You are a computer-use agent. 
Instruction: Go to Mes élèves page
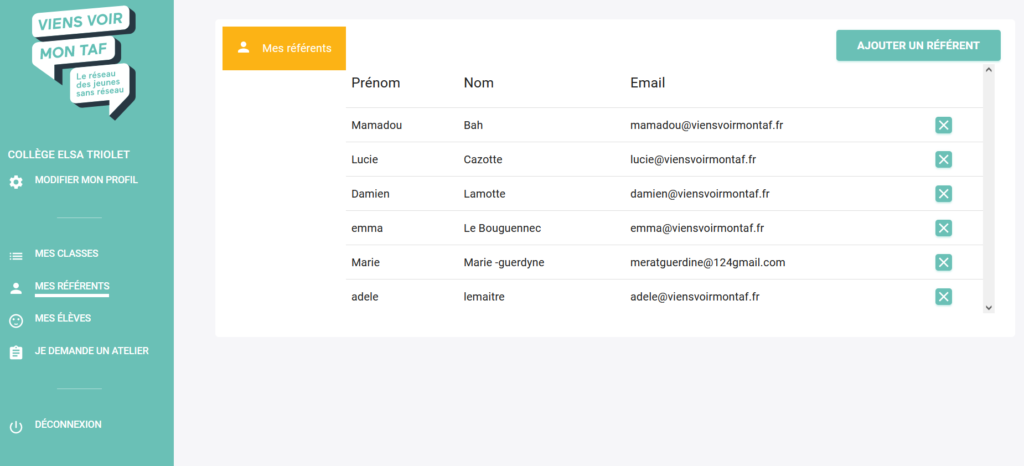(x=63, y=318)
